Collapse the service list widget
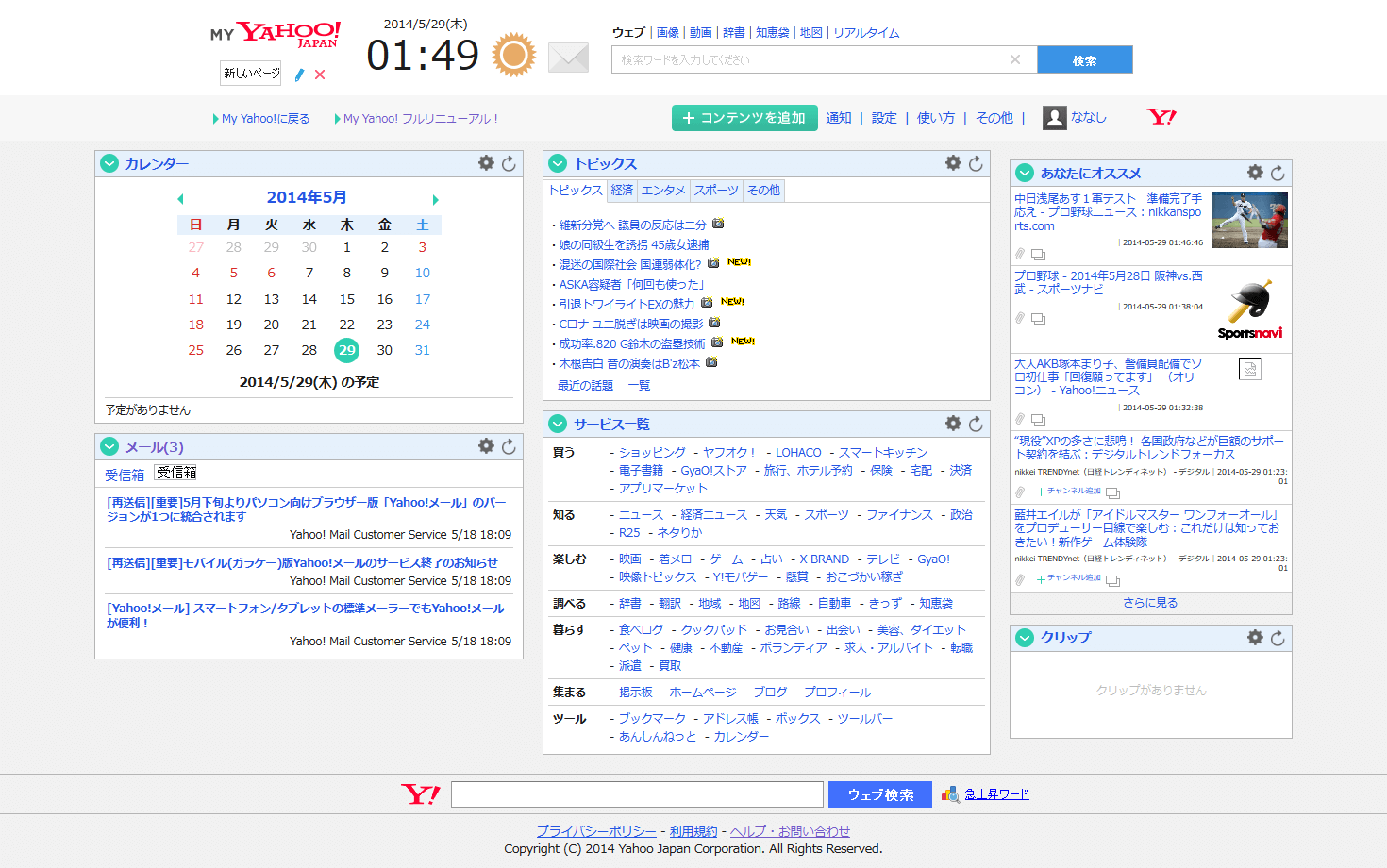 pos(558,424)
